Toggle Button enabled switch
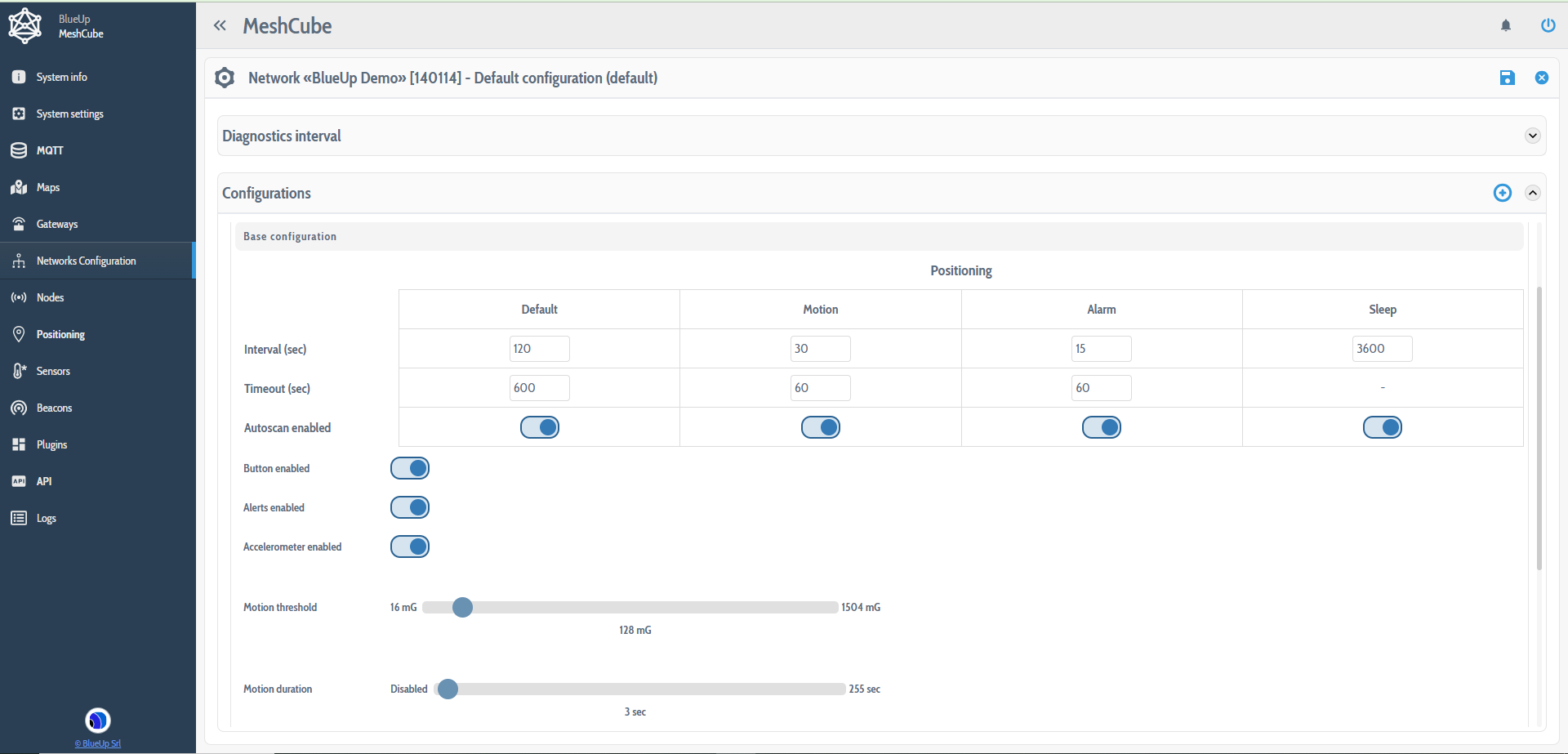The height and width of the screenshot is (754, 1568). pos(410,468)
